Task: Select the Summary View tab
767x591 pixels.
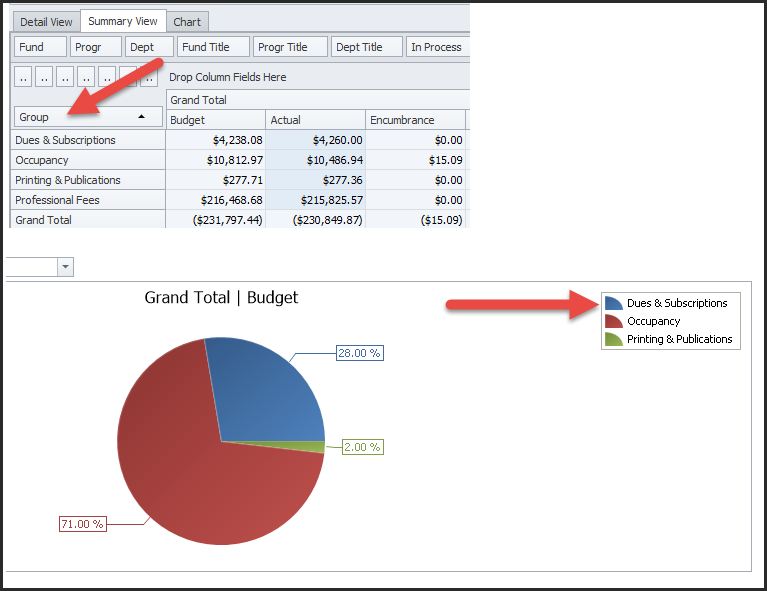Action: point(123,21)
